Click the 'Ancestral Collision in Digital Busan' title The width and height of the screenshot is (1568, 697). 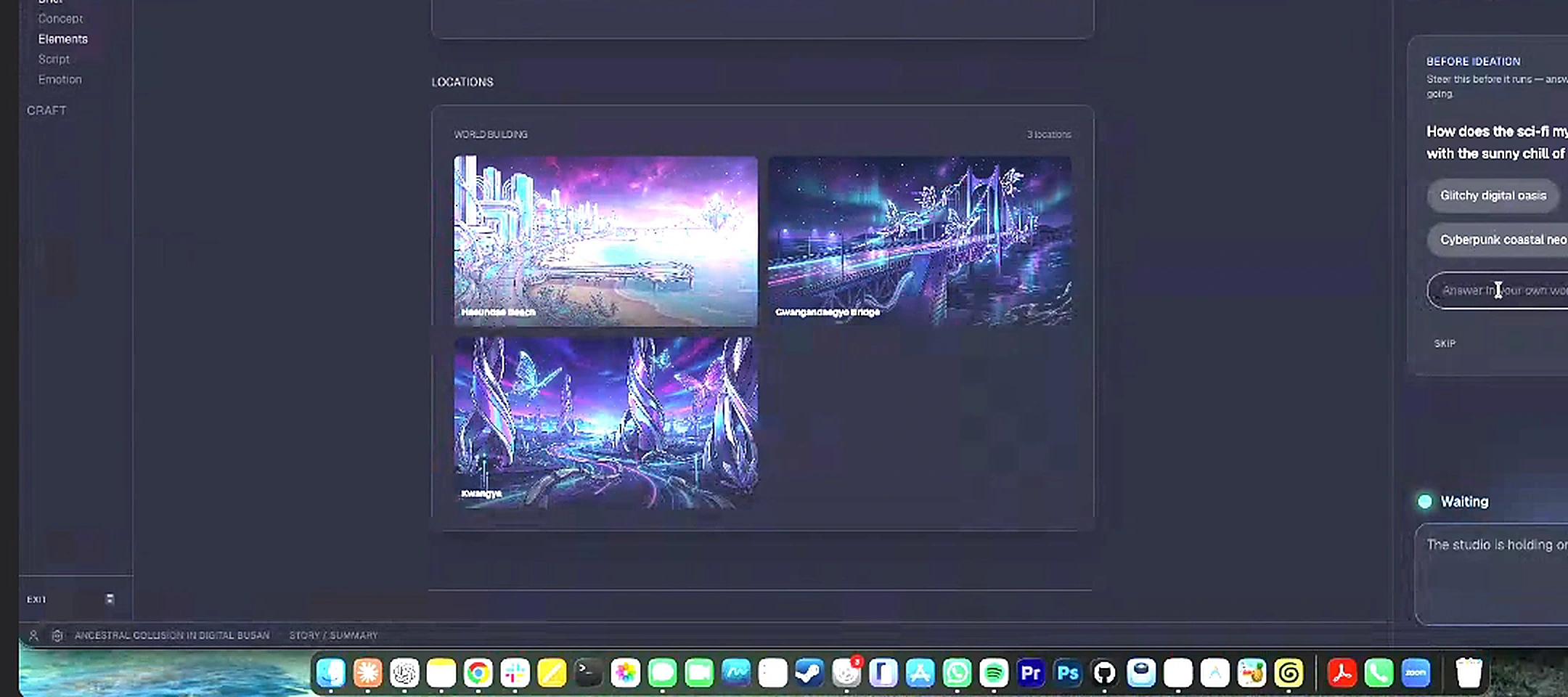click(172, 635)
